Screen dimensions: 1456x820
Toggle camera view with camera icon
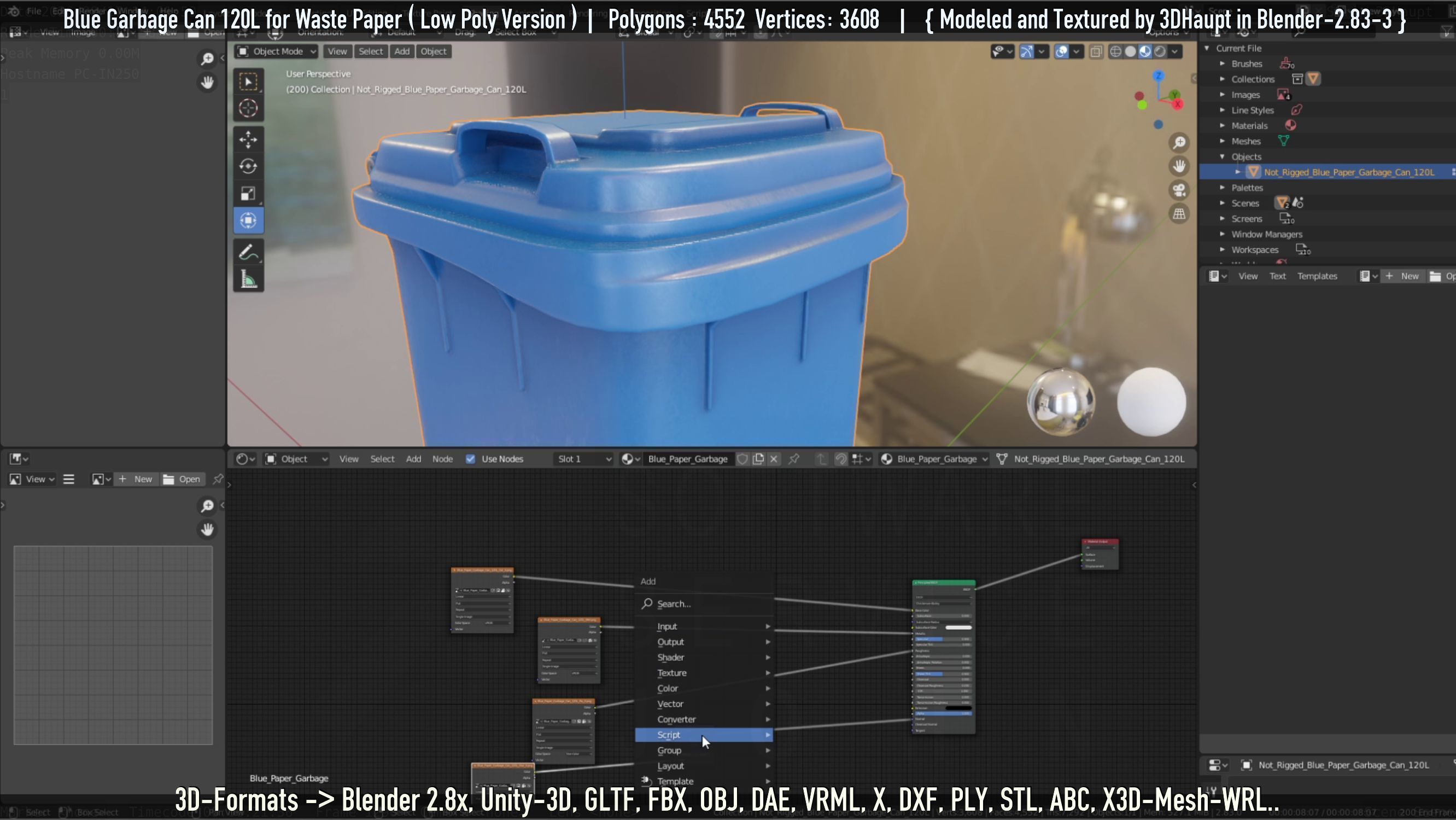tap(1179, 190)
